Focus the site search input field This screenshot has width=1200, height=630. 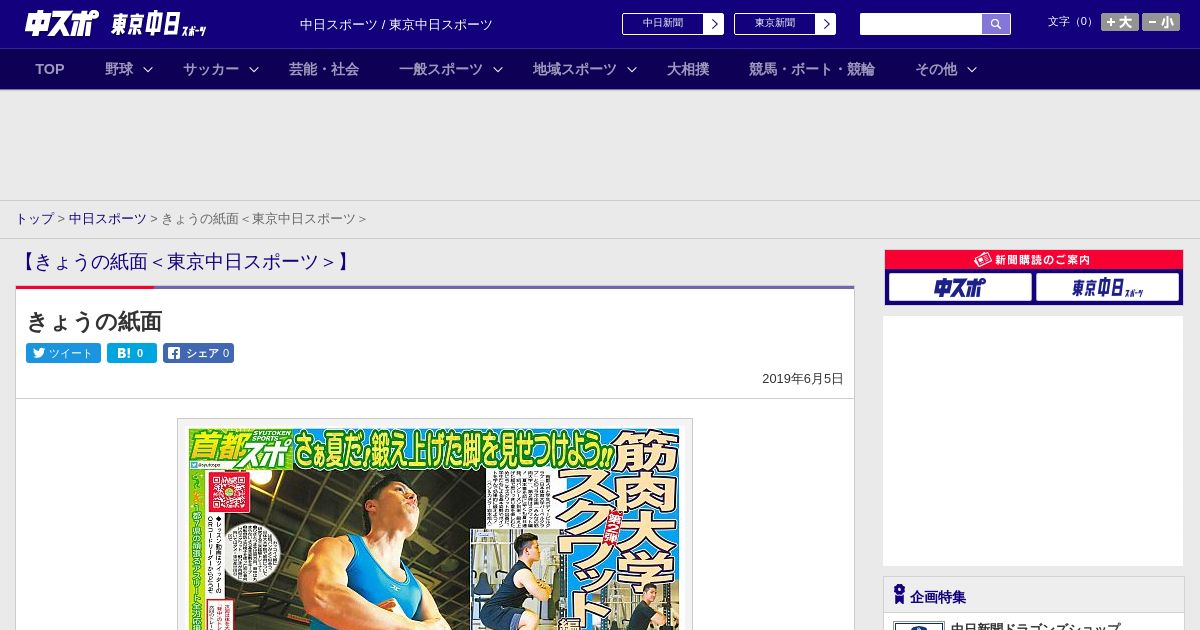coord(921,24)
